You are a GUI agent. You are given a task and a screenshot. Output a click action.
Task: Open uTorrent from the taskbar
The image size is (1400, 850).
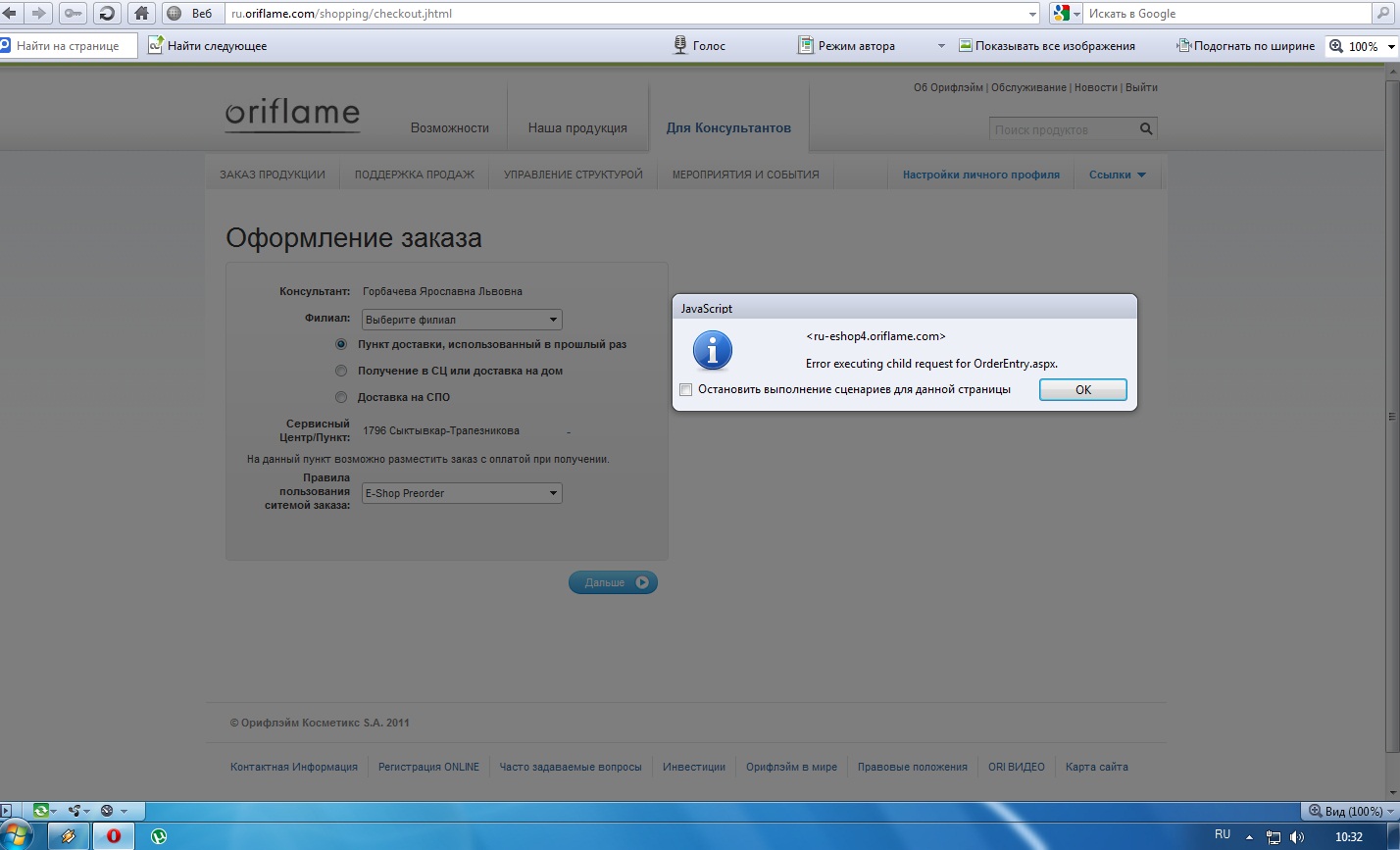(x=159, y=836)
